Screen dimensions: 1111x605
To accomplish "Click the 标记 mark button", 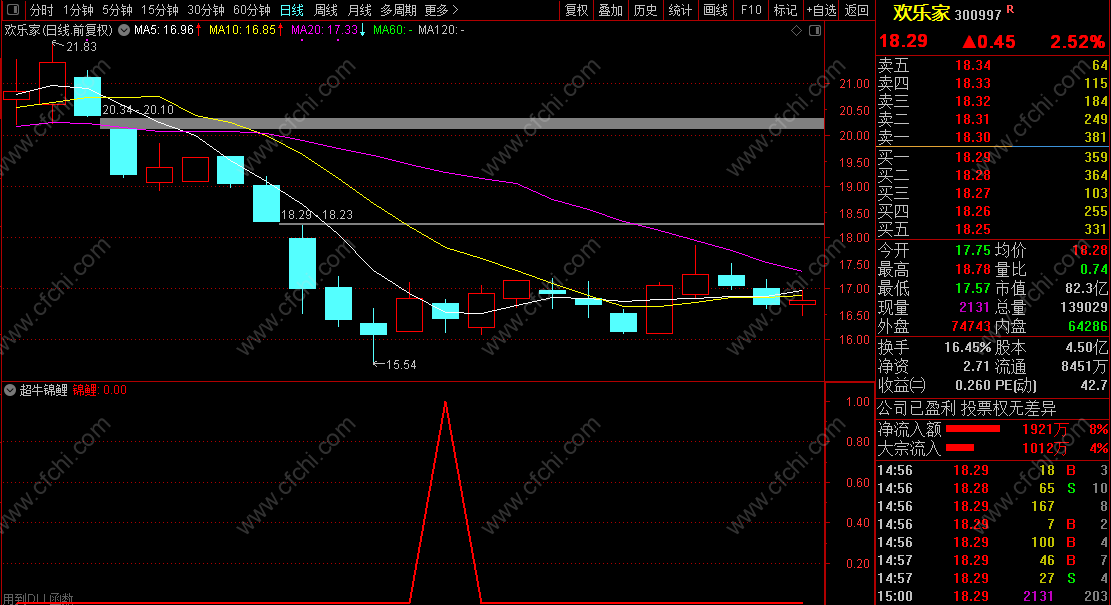I will 785,10.
